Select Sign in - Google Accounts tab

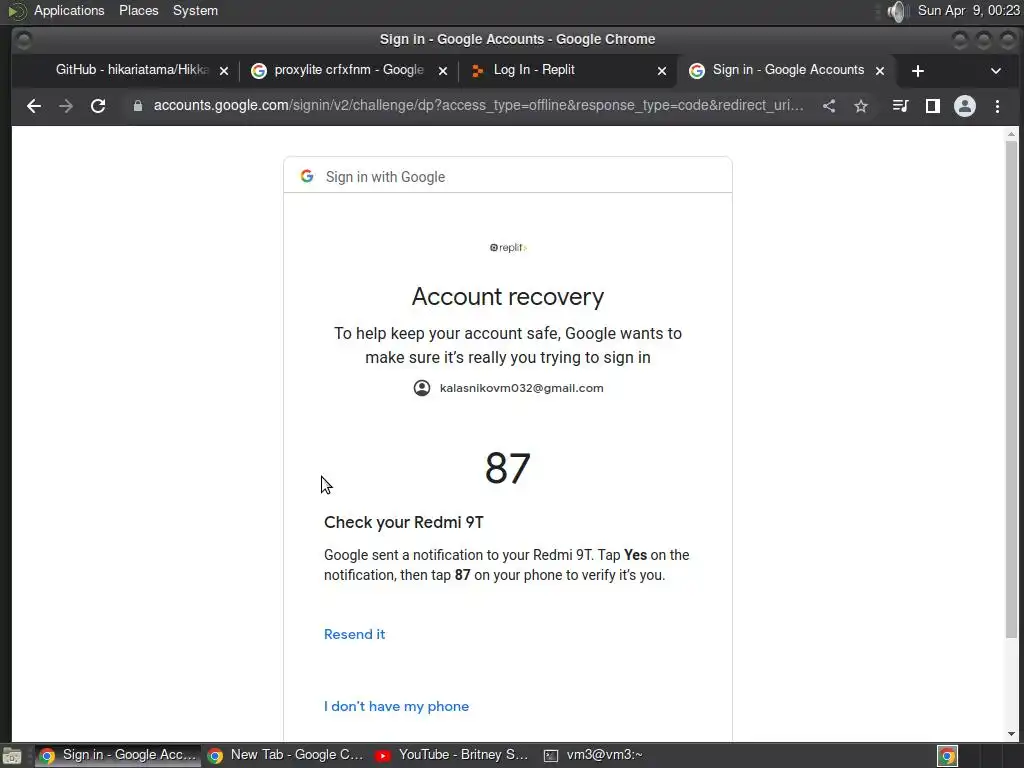pyautogui.click(x=787, y=70)
